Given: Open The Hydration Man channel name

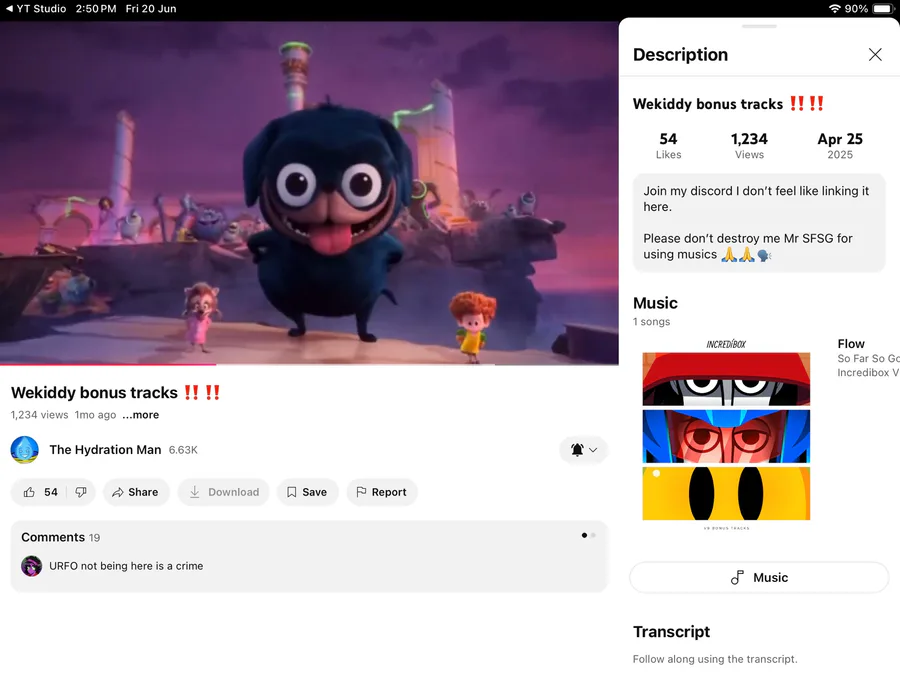Looking at the screenshot, I should (105, 449).
